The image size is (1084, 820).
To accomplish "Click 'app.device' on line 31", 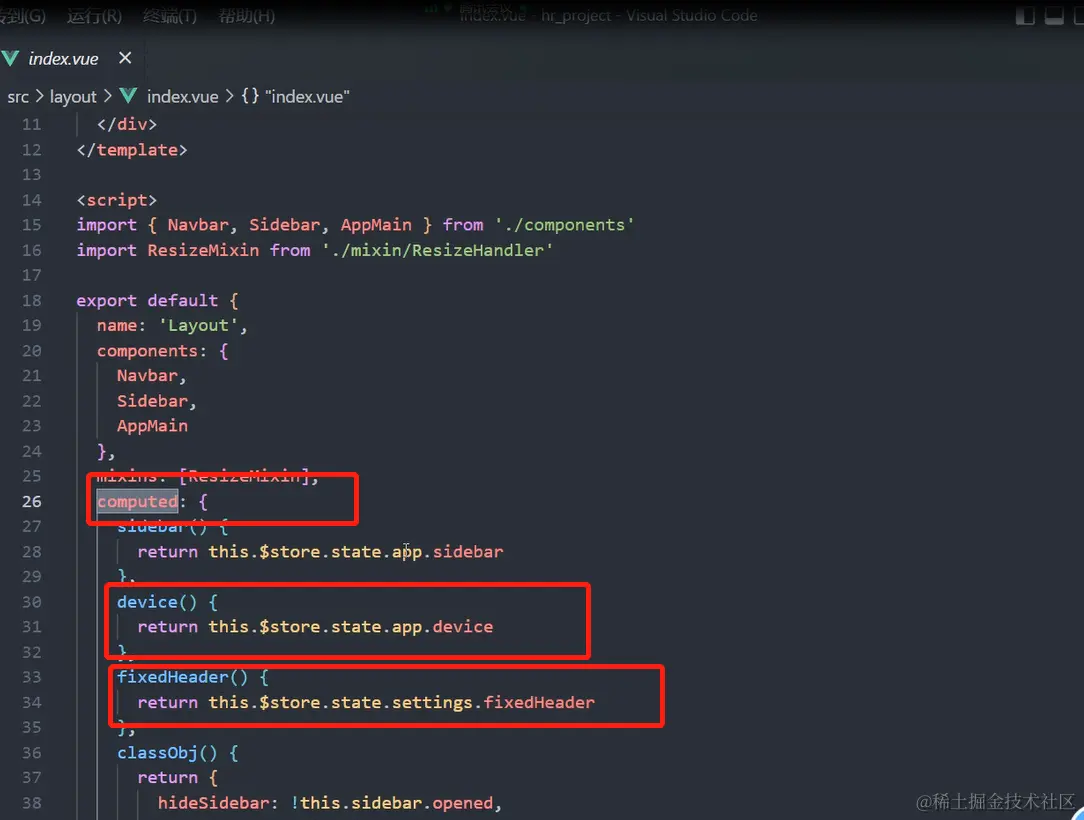I will pos(442,626).
